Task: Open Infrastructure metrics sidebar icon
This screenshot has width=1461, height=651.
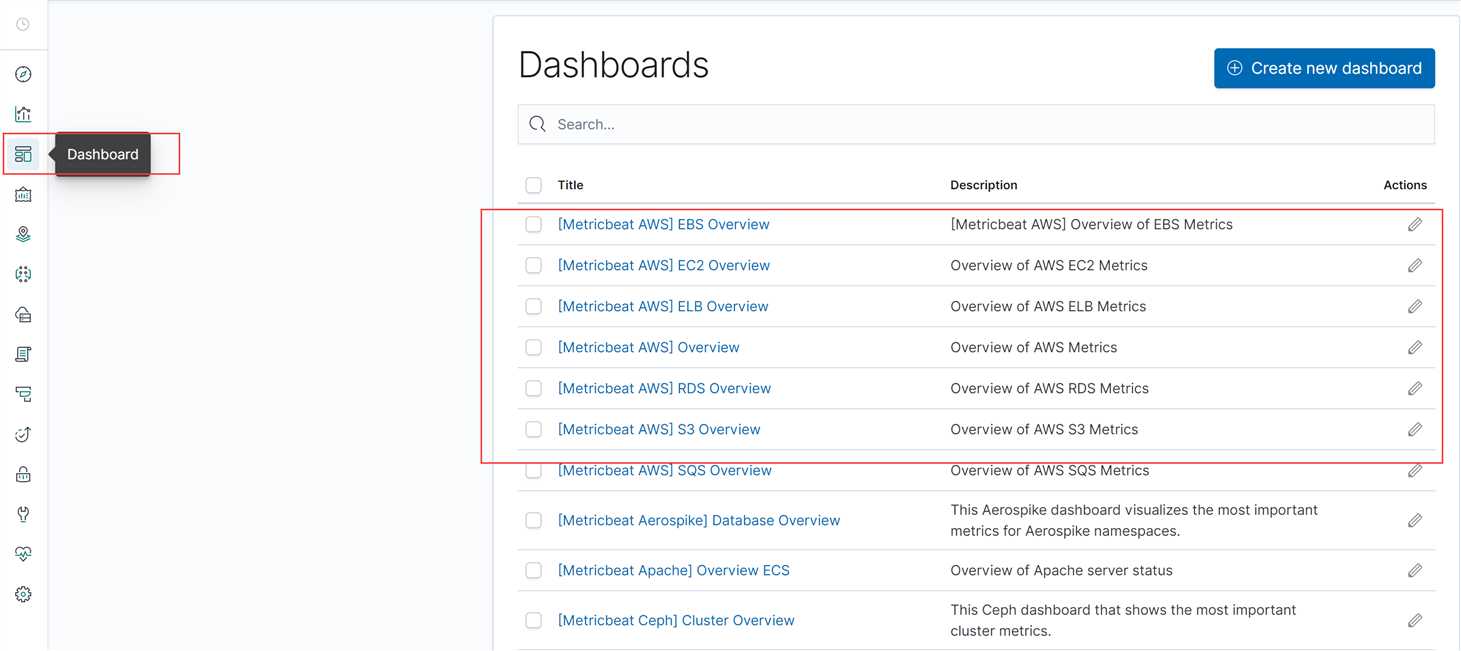Action: 23,314
